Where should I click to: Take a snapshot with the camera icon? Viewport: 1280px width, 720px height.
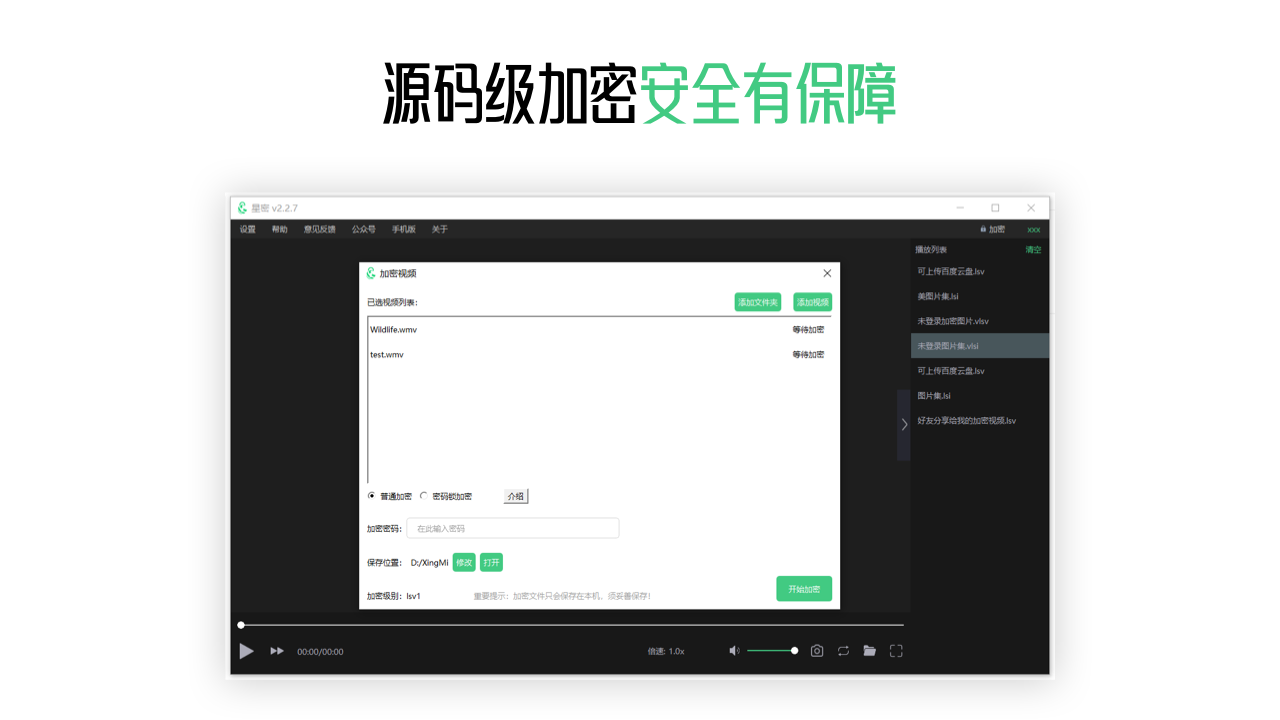[x=817, y=651]
